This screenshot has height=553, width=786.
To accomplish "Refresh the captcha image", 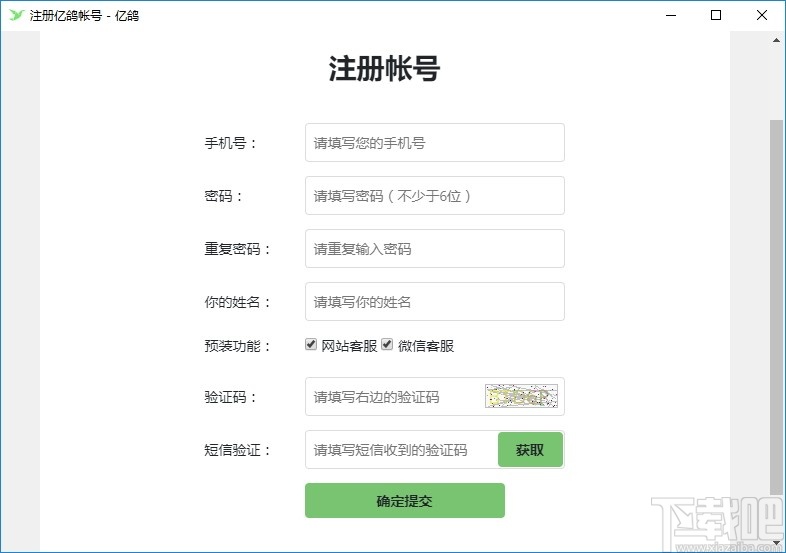I will click(x=520, y=397).
